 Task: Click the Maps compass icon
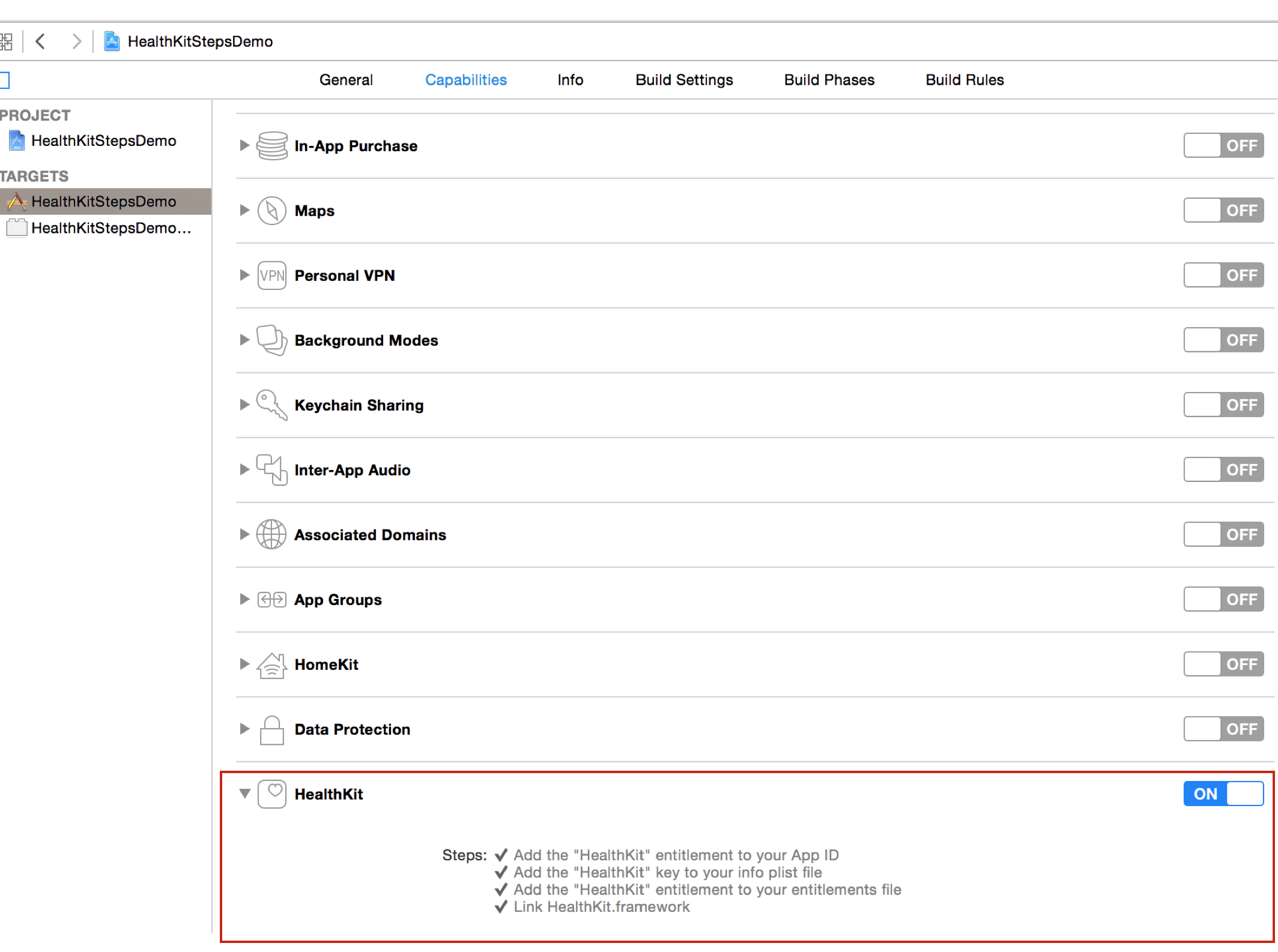(272, 211)
